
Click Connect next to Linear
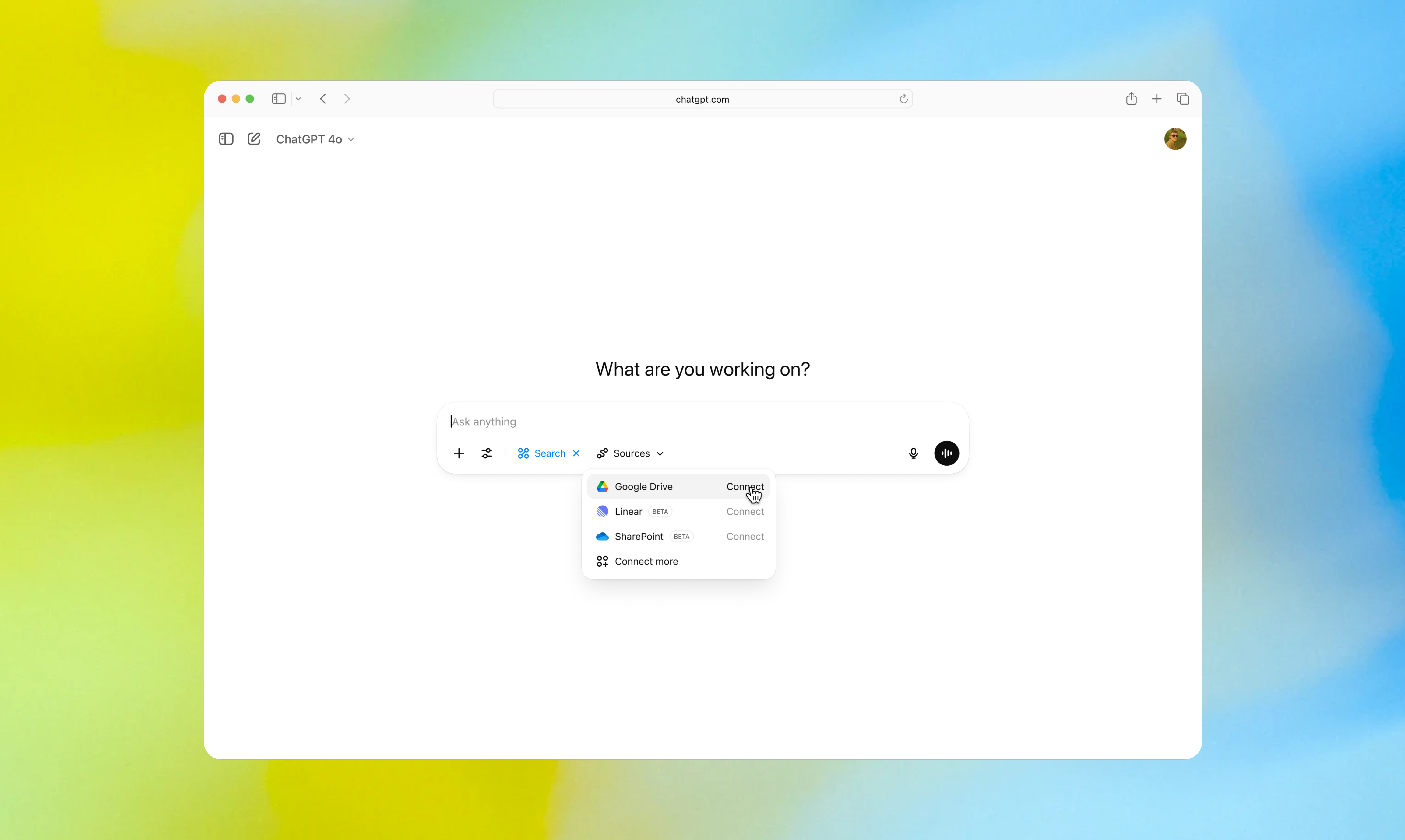tap(745, 512)
